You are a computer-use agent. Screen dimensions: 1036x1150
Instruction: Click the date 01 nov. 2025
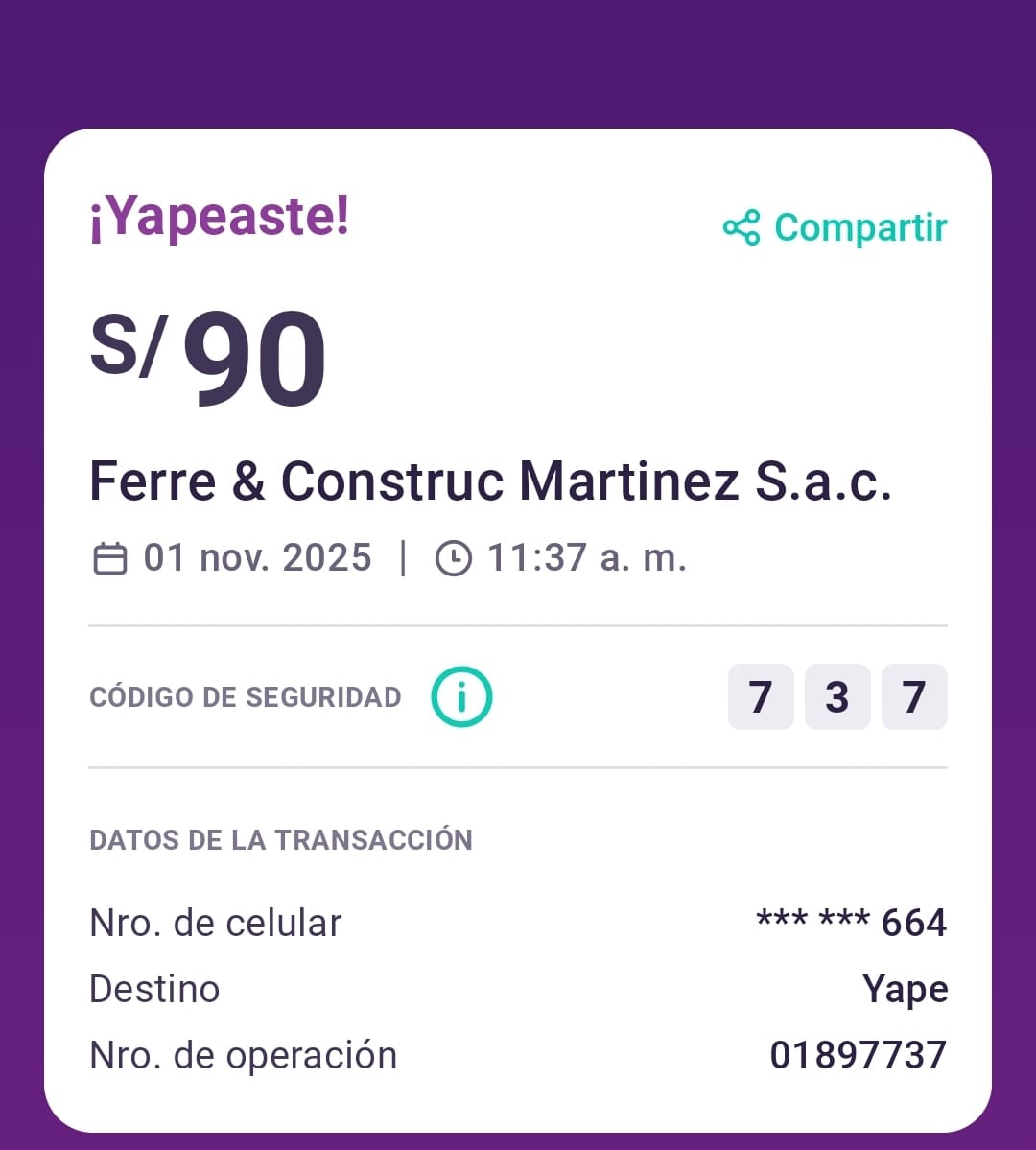click(257, 557)
